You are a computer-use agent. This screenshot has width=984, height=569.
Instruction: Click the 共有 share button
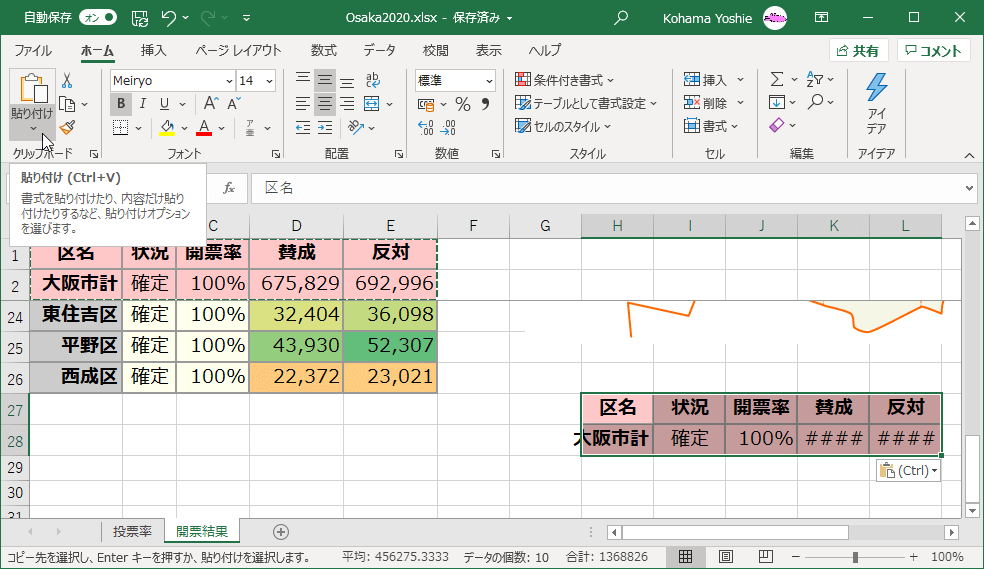pos(858,51)
